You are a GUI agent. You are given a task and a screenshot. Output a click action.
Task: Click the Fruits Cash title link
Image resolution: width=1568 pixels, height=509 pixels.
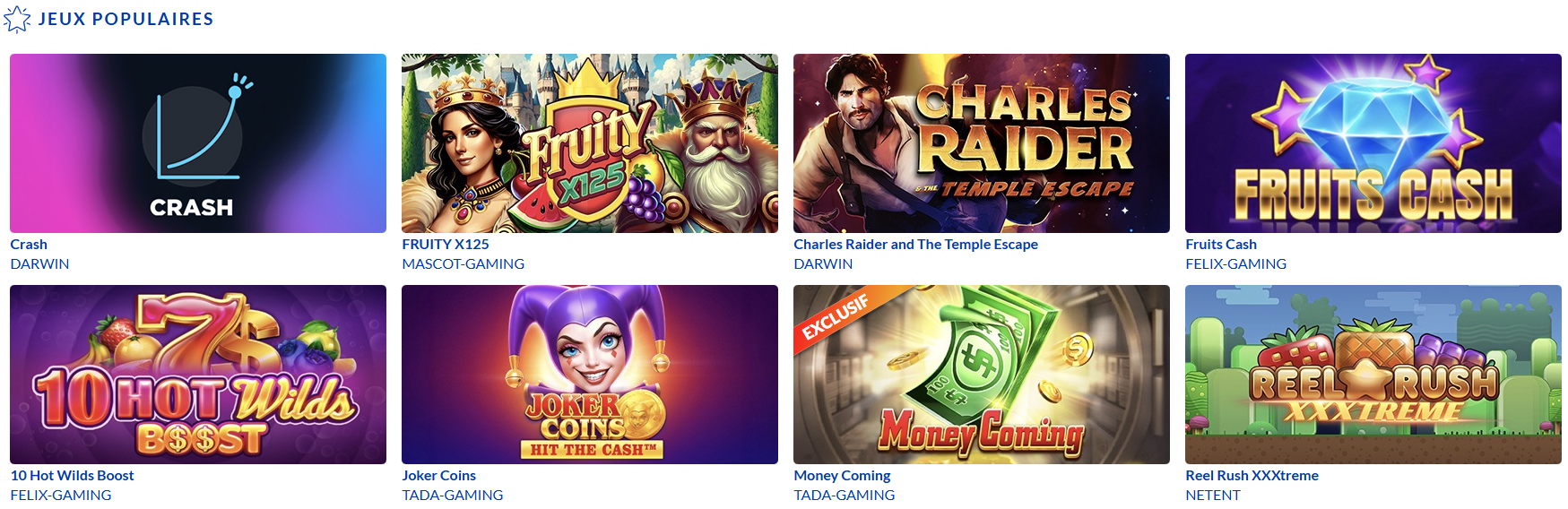click(1221, 244)
